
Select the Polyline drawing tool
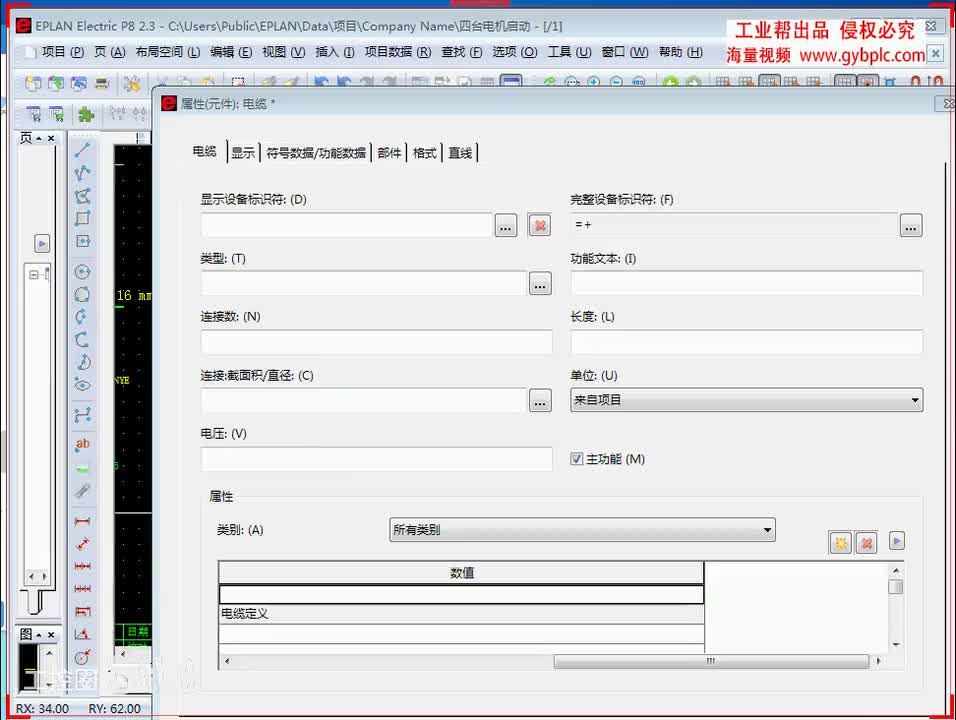pyautogui.click(x=82, y=173)
